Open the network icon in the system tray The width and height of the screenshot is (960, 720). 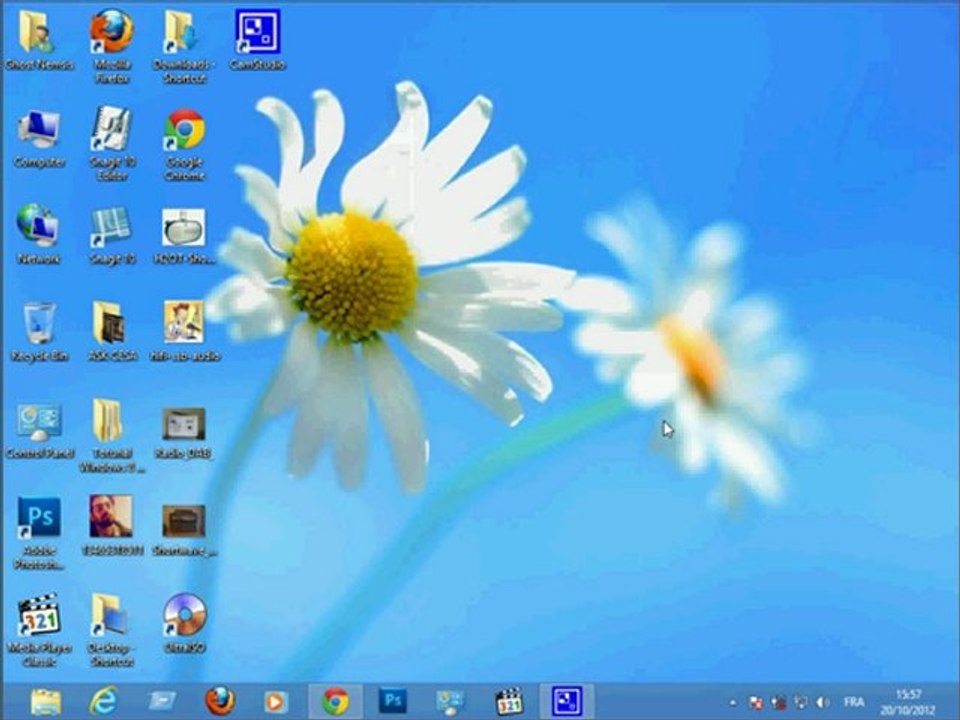tap(801, 702)
